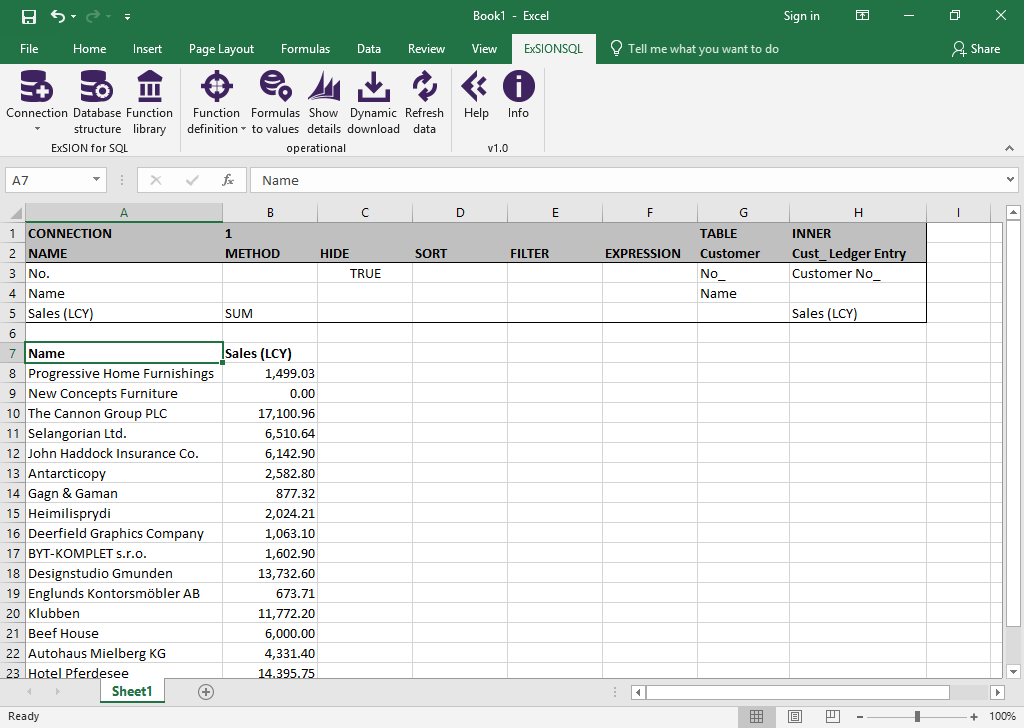Expand the formula bar
The height and width of the screenshot is (728, 1024).
1010,180
